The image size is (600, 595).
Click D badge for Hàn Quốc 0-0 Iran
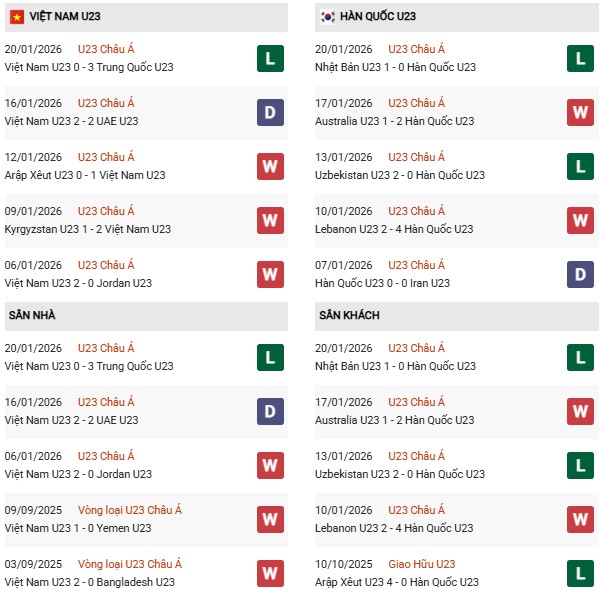[x=580, y=274]
